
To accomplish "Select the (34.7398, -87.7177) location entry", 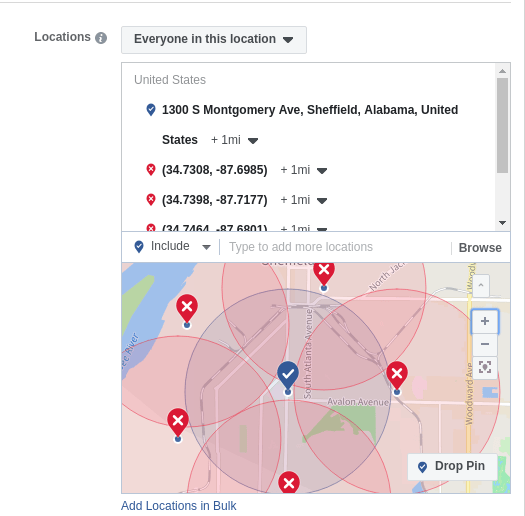I will tap(214, 200).
